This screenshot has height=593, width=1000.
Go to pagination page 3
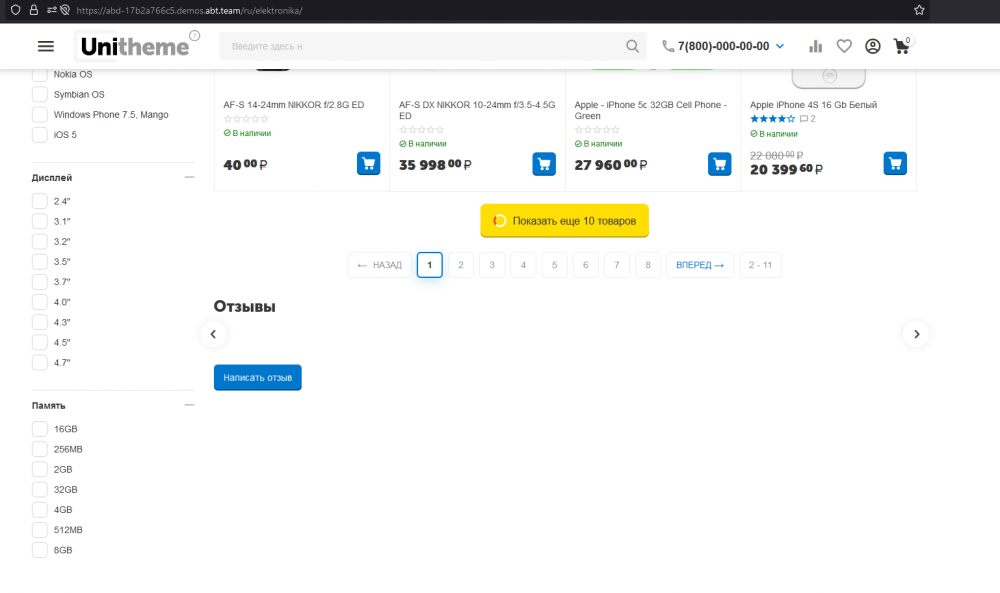491,265
